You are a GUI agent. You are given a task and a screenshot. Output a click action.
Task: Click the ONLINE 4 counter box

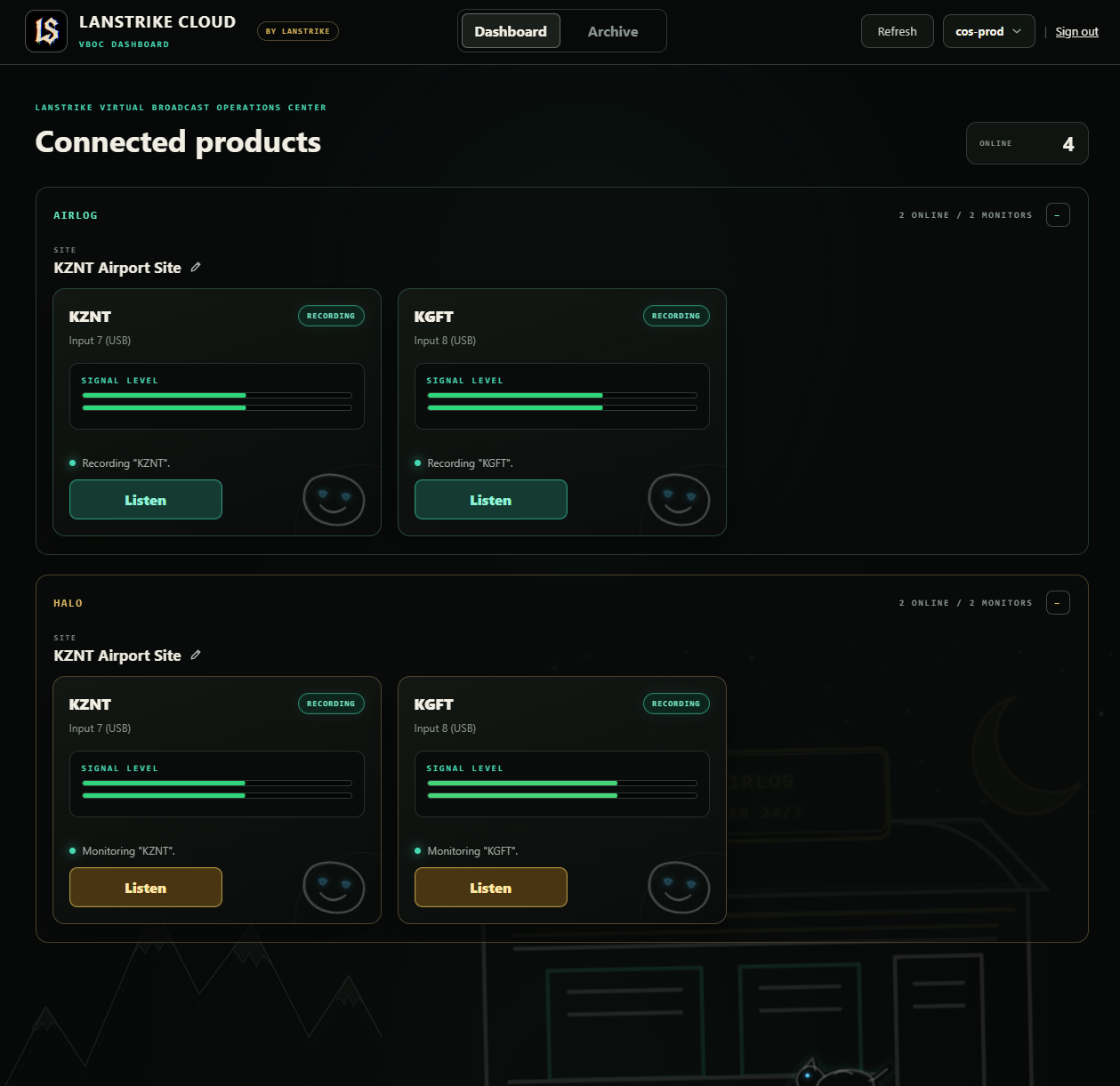pyautogui.click(x=1027, y=143)
